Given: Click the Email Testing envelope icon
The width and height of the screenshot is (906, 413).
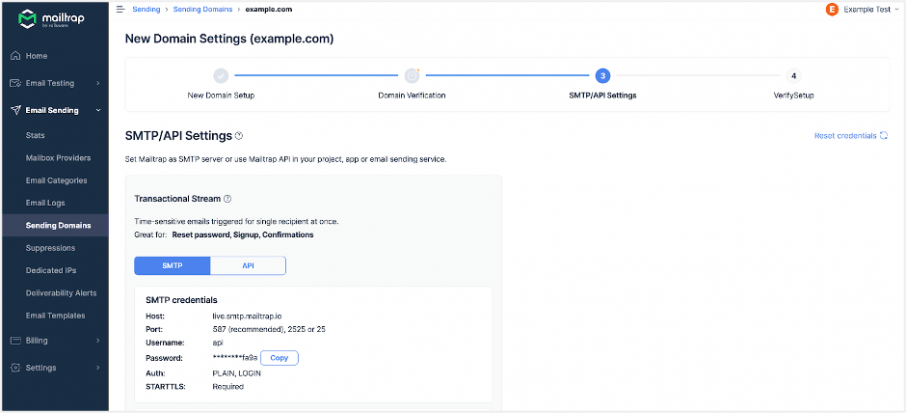Looking at the screenshot, I should tap(16, 83).
